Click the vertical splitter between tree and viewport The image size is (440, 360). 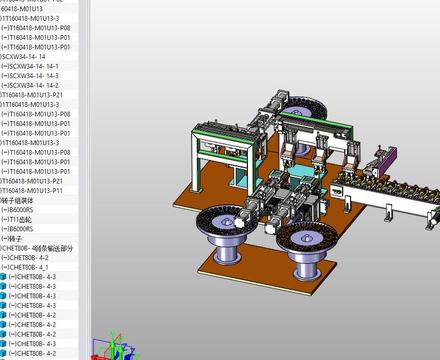[85, 180]
